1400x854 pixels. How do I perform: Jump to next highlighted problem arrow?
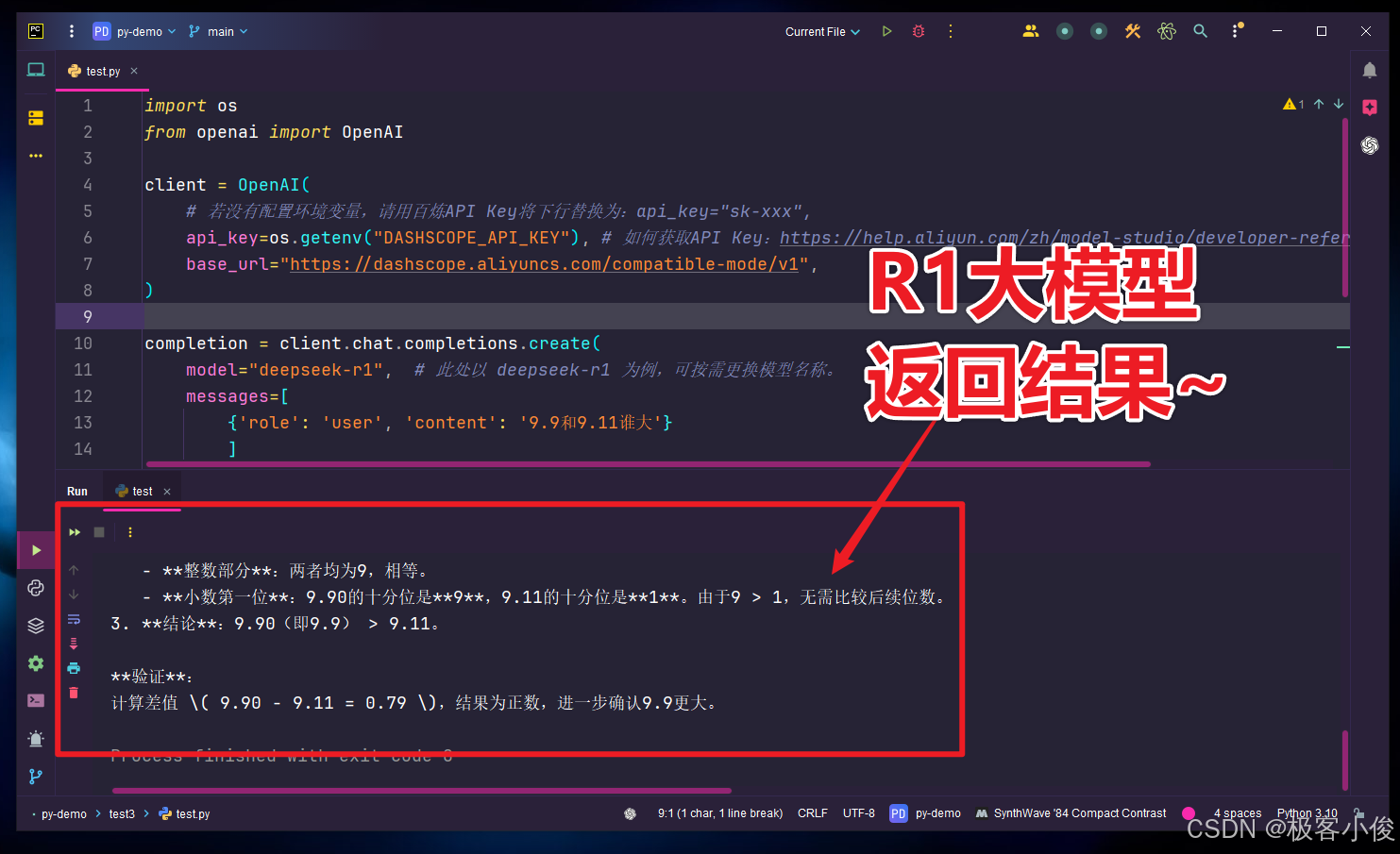(1339, 104)
